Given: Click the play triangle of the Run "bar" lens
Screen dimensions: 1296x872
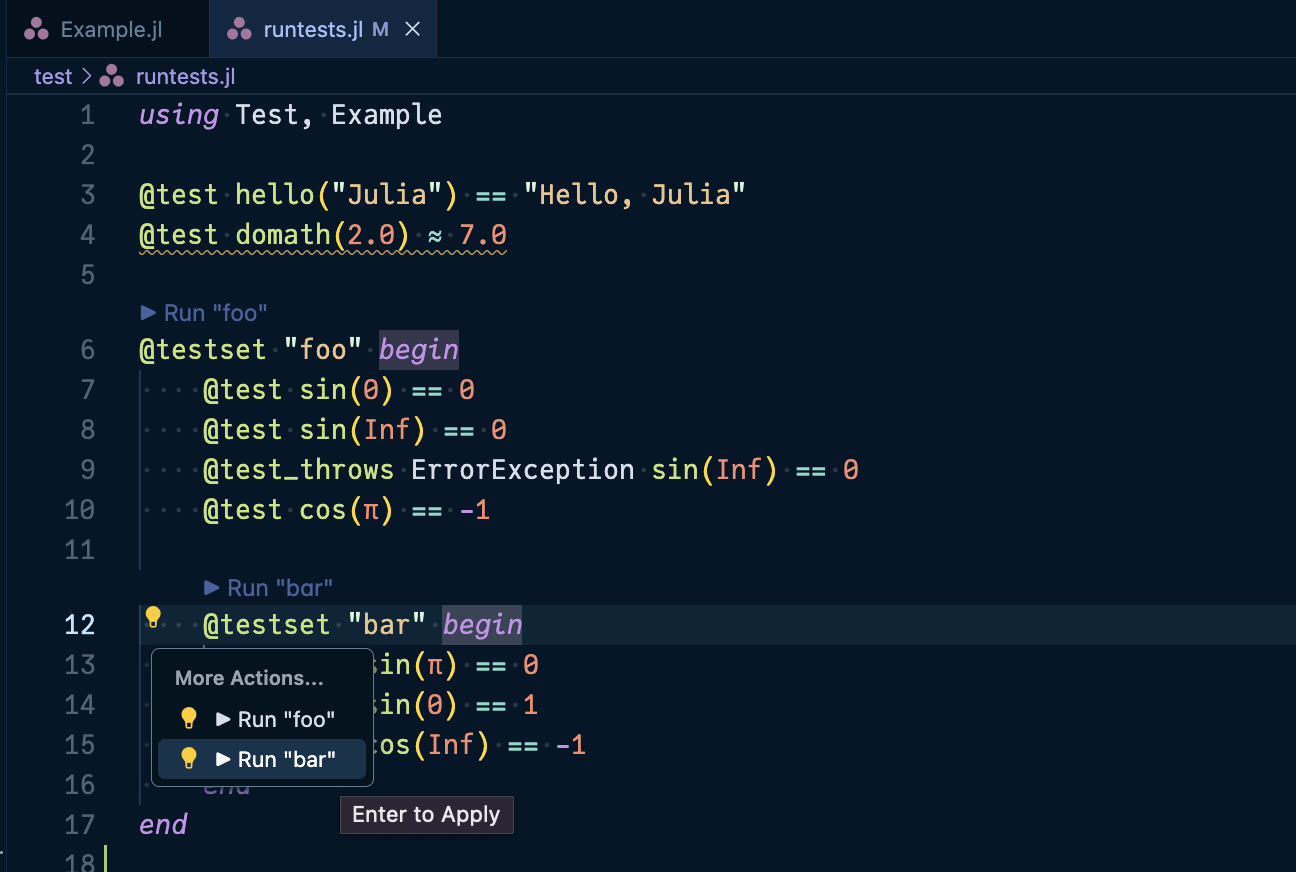Looking at the screenshot, I should click(211, 588).
